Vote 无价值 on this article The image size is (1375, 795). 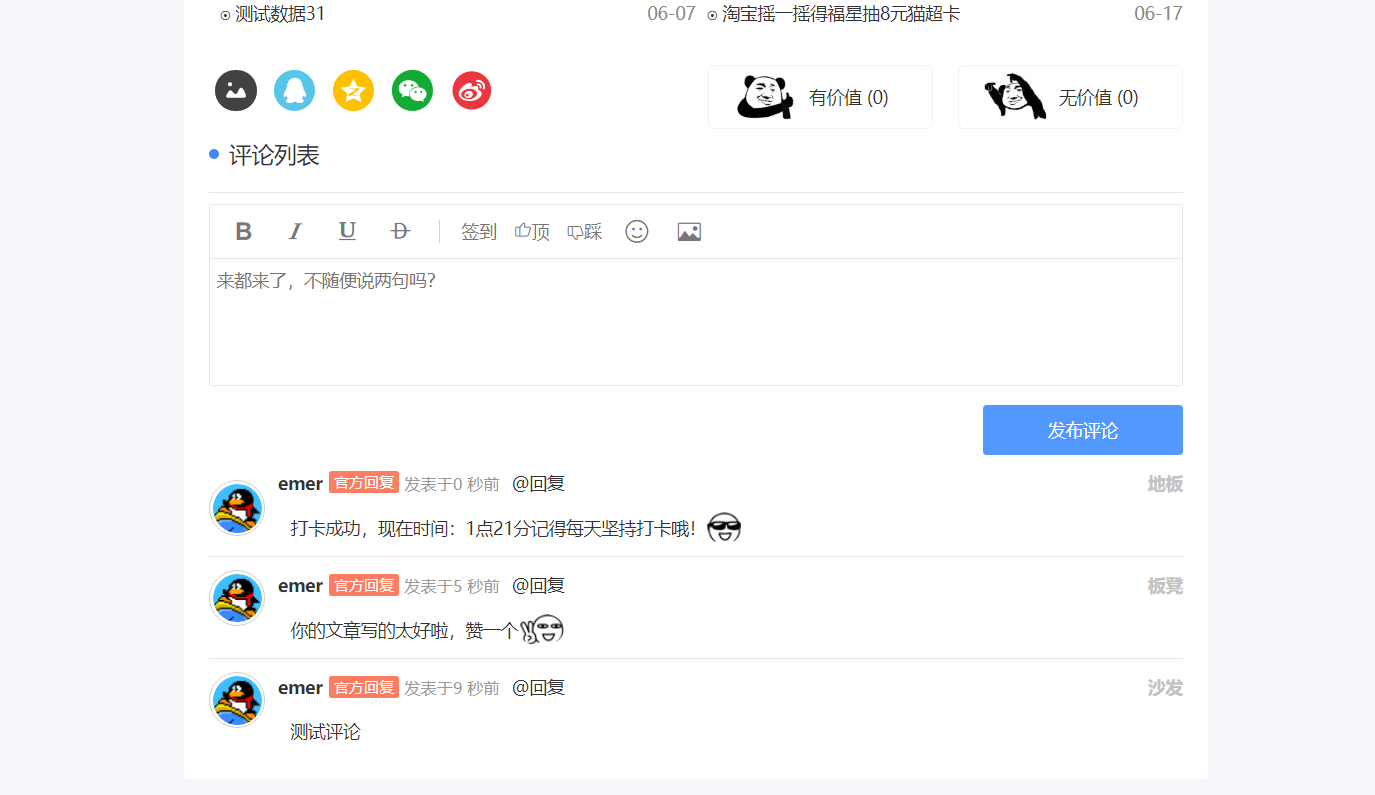(1070, 97)
